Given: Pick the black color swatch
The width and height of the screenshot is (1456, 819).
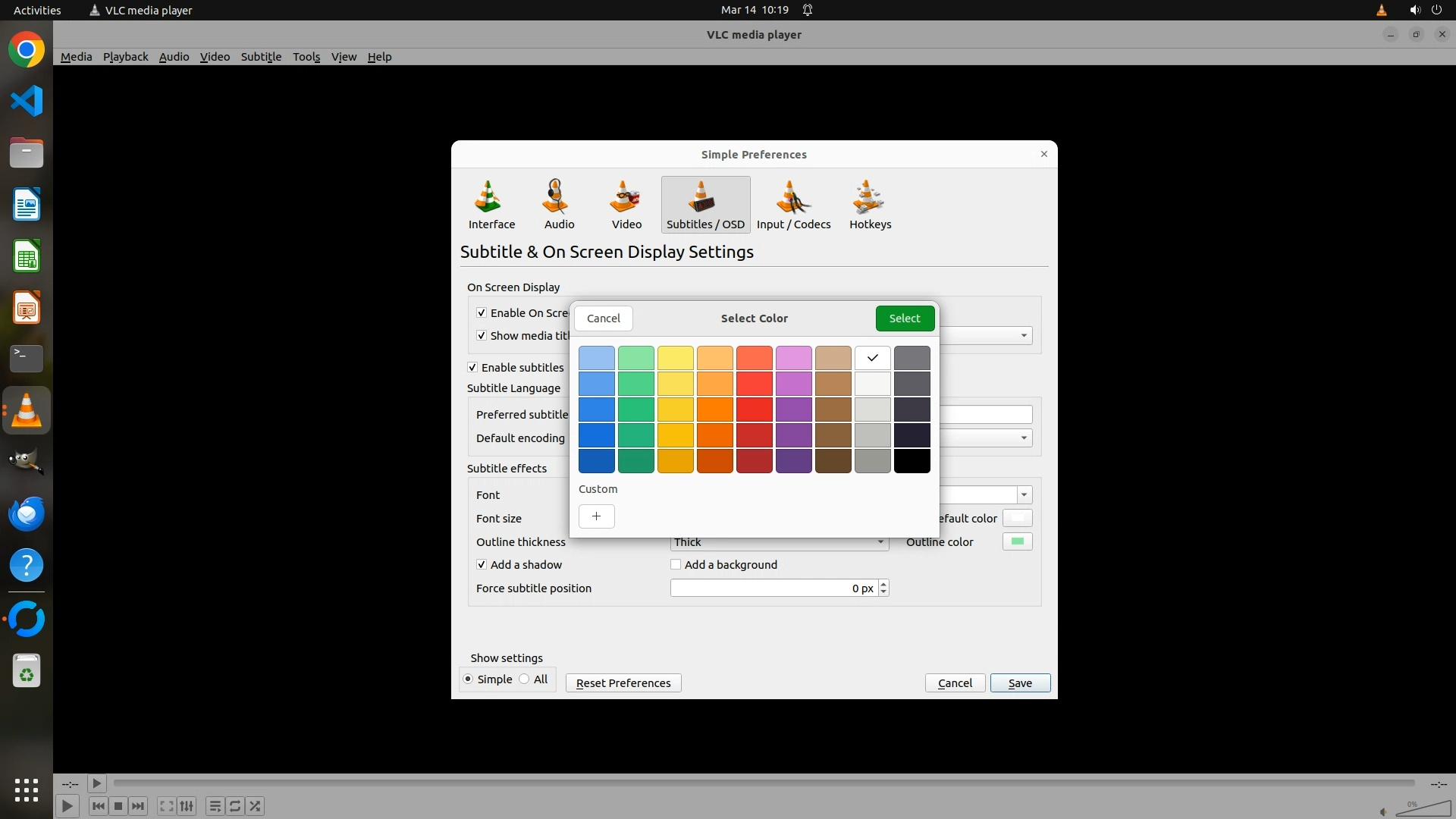Looking at the screenshot, I should click(912, 461).
